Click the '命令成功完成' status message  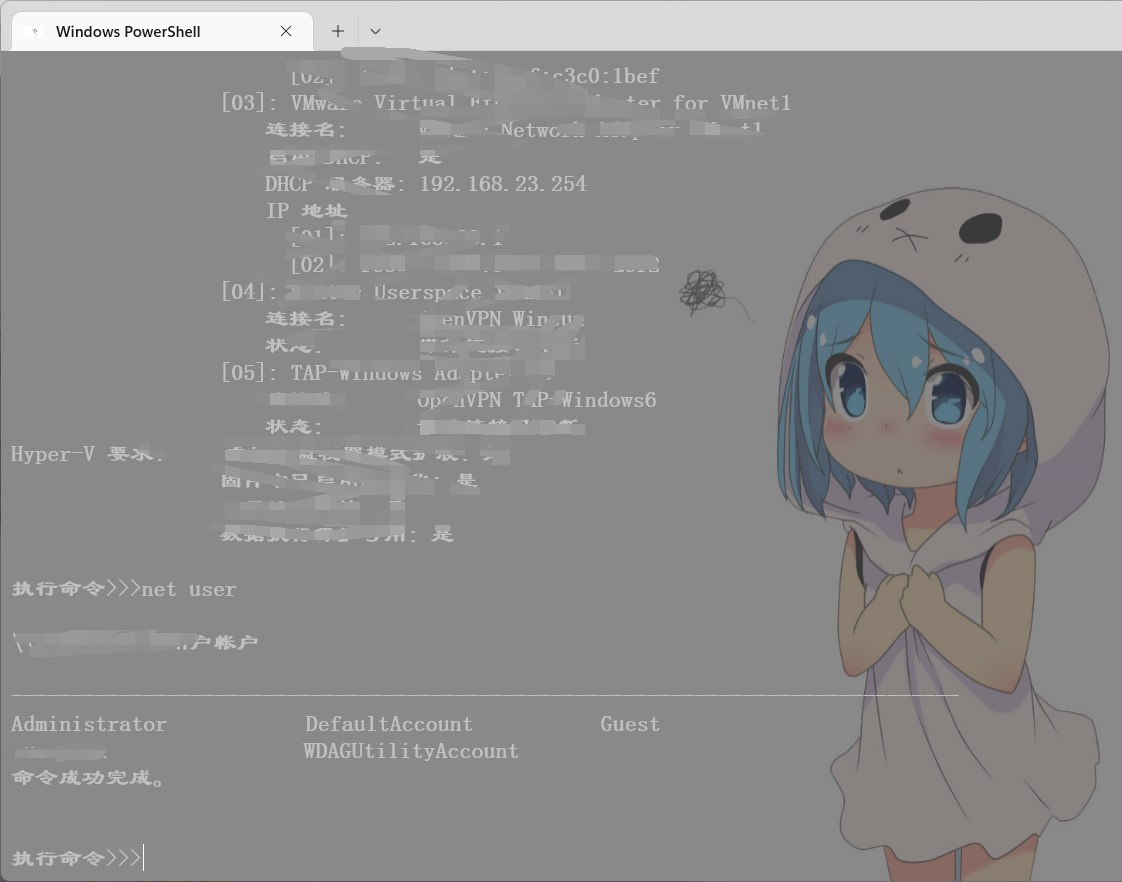tap(88, 777)
